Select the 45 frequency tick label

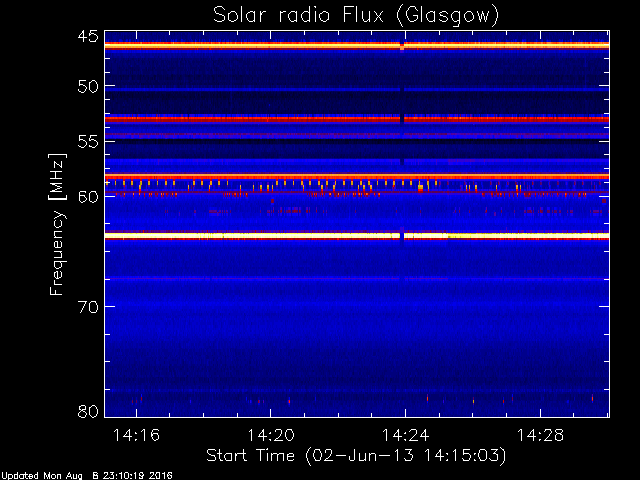[x=88, y=36]
